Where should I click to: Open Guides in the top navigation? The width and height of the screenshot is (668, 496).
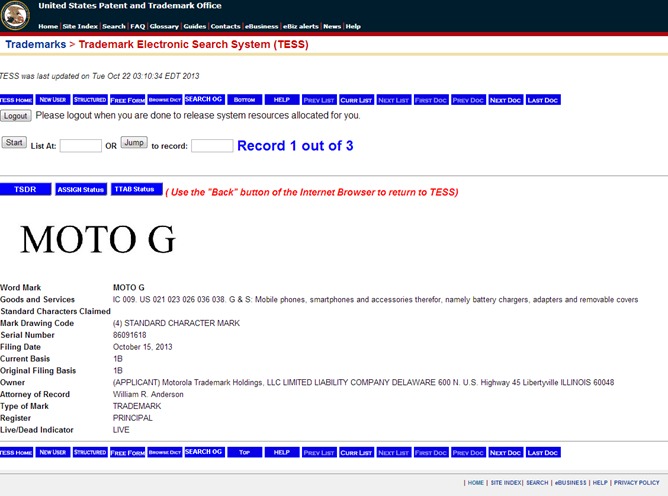[195, 26]
